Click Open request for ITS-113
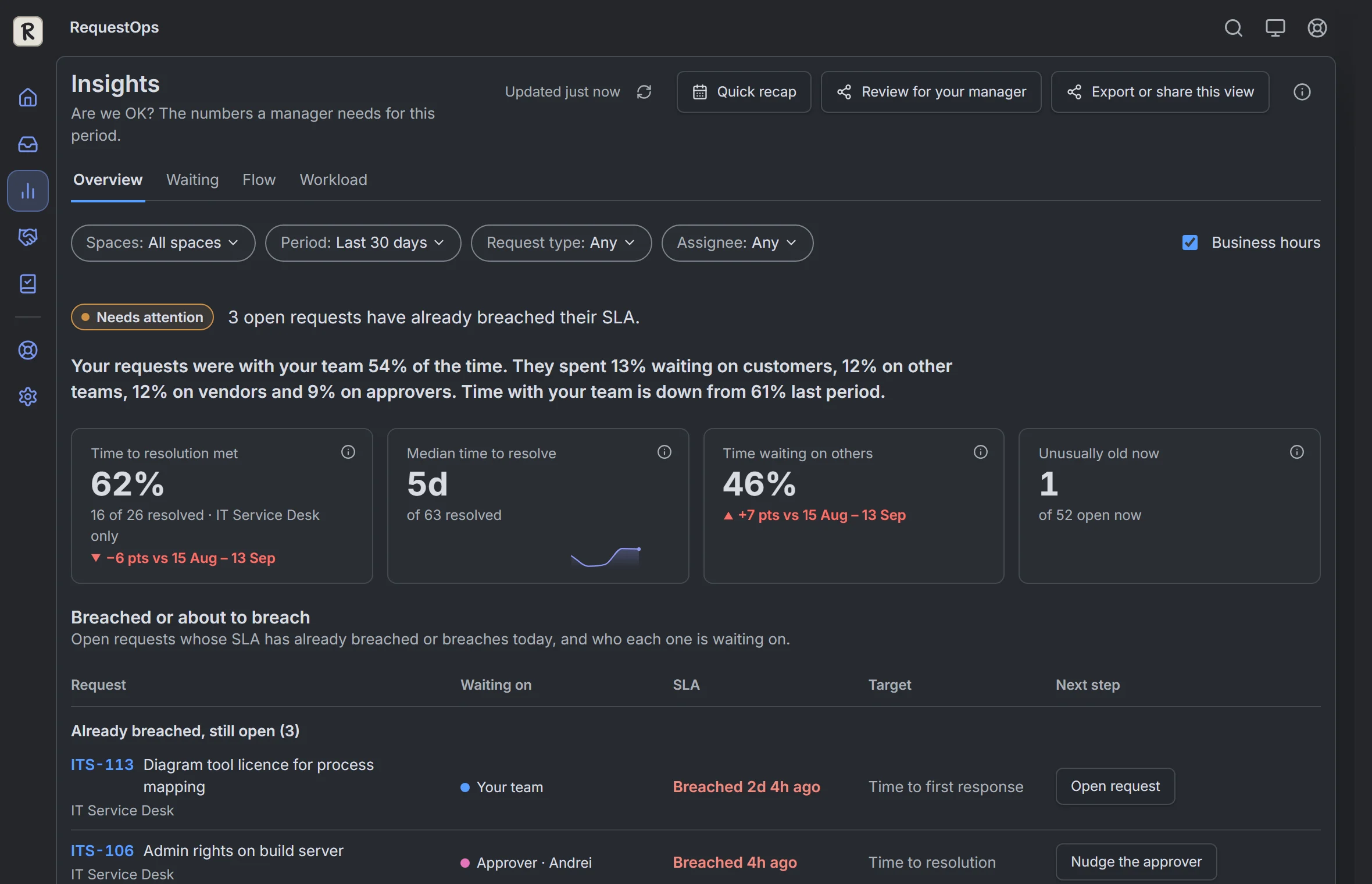The height and width of the screenshot is (884, 1372). (x=1115, y=786)
